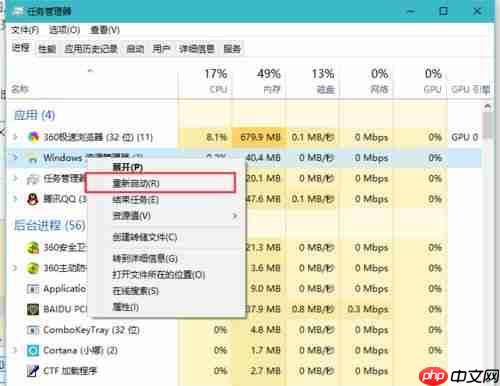Sort by the 13% 磁盘 column header
This screenshot has height=386, width=500.
(x=312, y=81)
